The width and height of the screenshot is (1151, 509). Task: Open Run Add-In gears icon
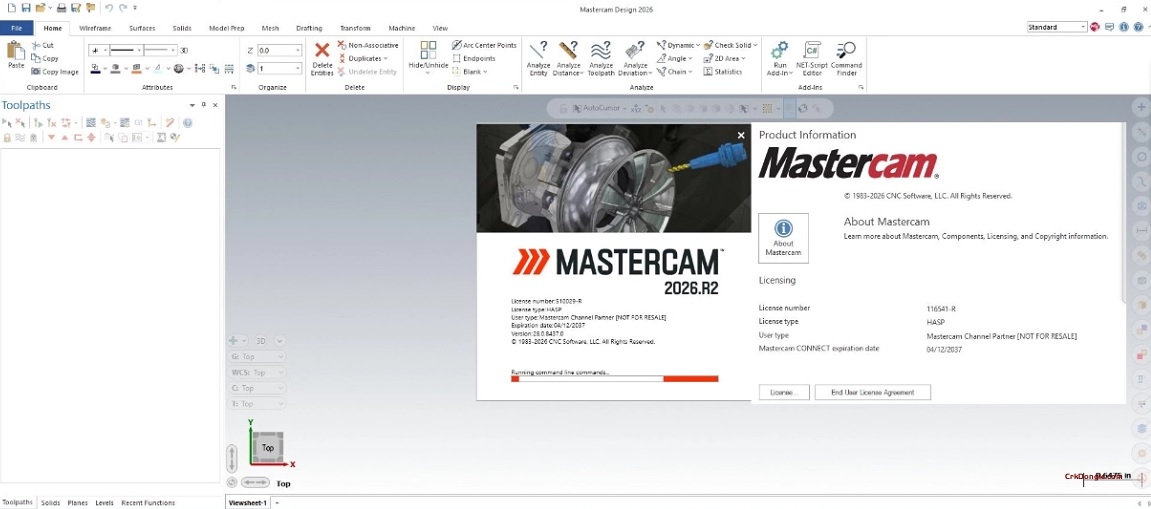click(x=779, y=50)
